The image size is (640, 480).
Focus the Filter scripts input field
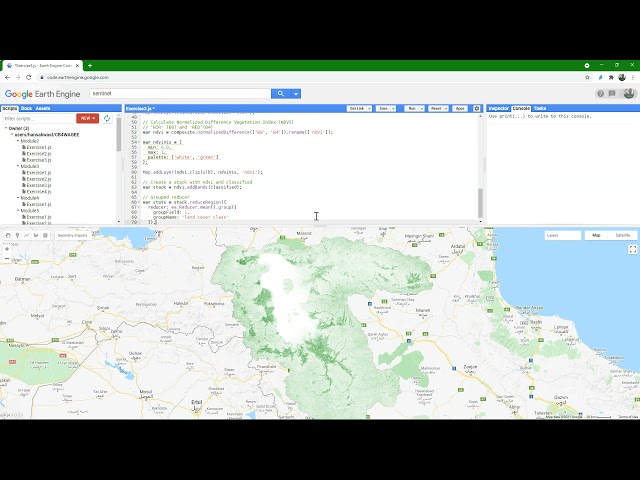(x=39, y=118)
